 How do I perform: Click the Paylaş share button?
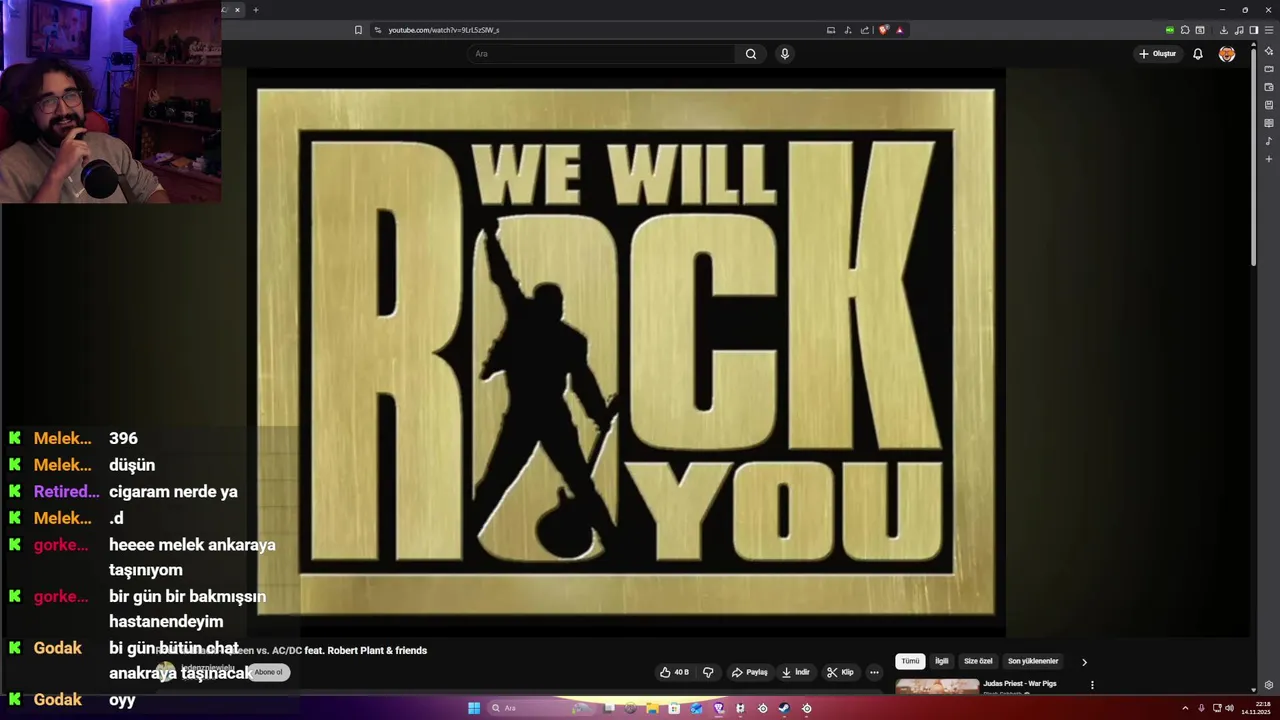point(749,672)
